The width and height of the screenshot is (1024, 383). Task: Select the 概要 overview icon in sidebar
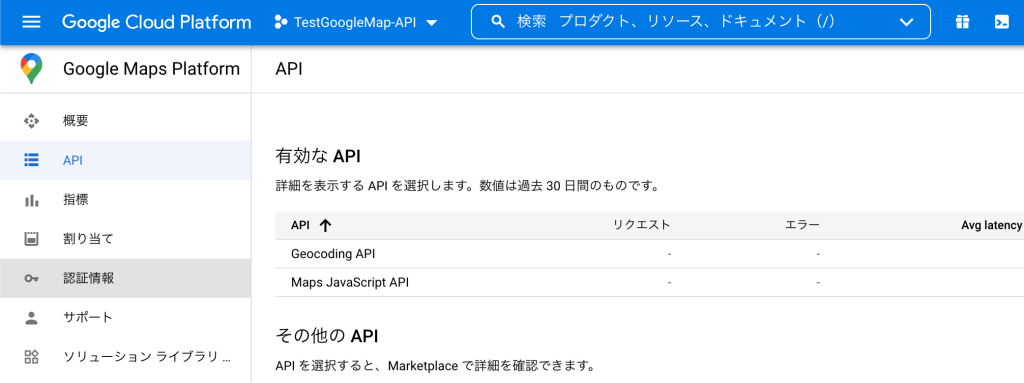[x=31, y=121]
